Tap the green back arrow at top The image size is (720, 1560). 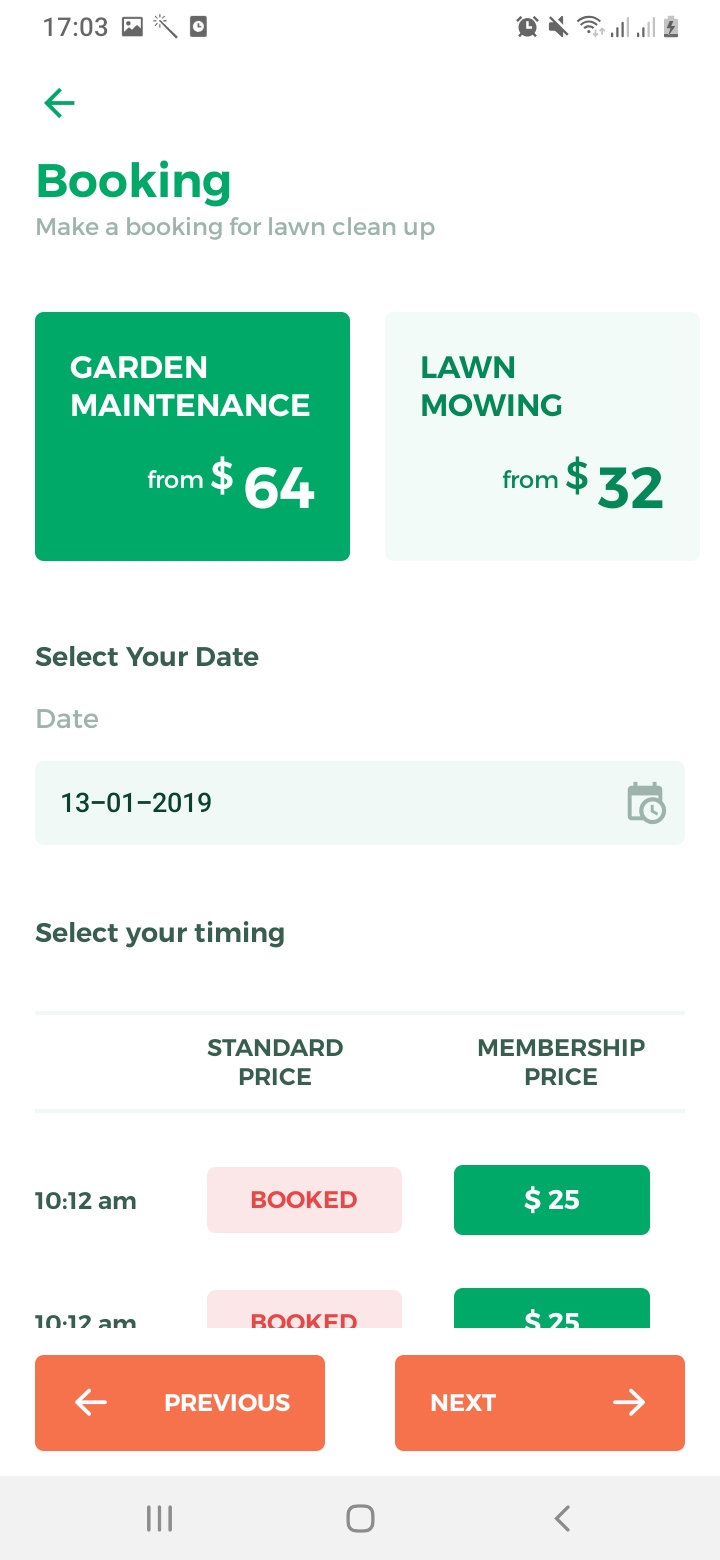click(59, 103)
